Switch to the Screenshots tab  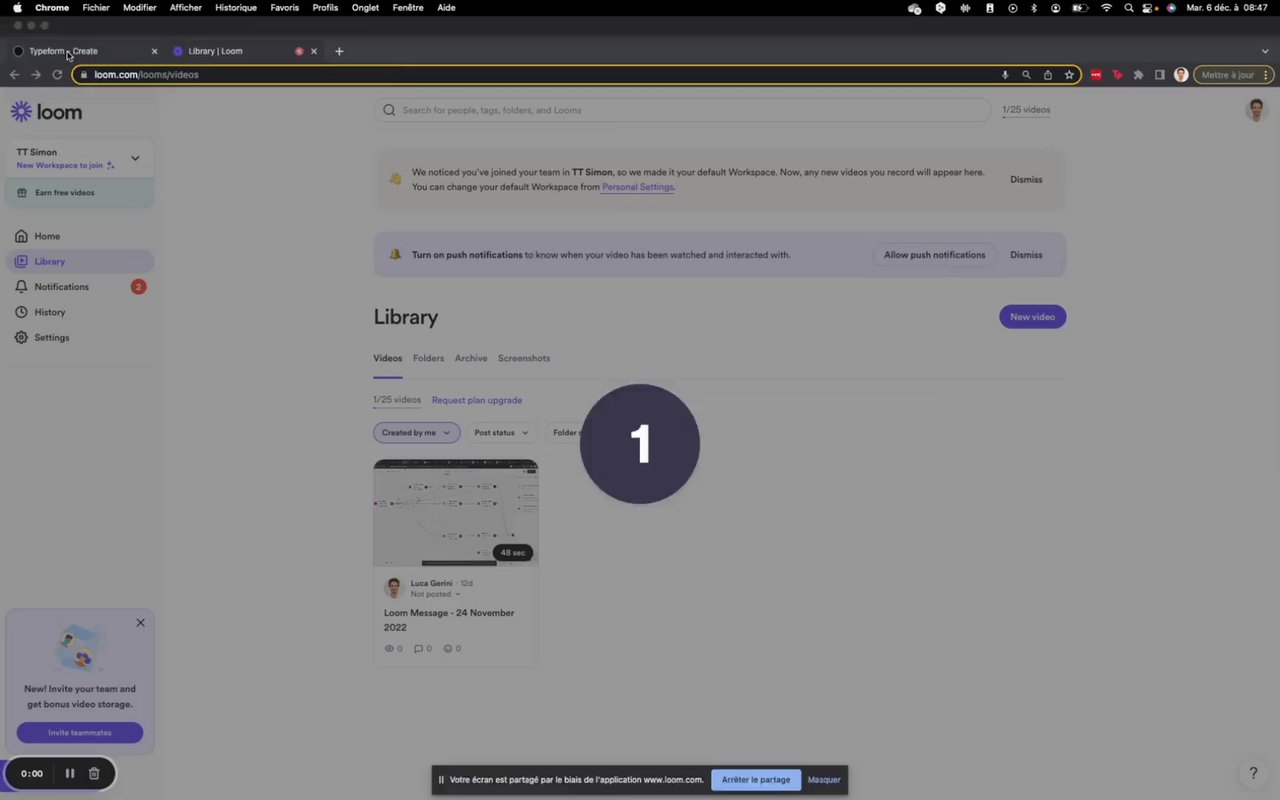pyautogui.click(x=524, y=358)
